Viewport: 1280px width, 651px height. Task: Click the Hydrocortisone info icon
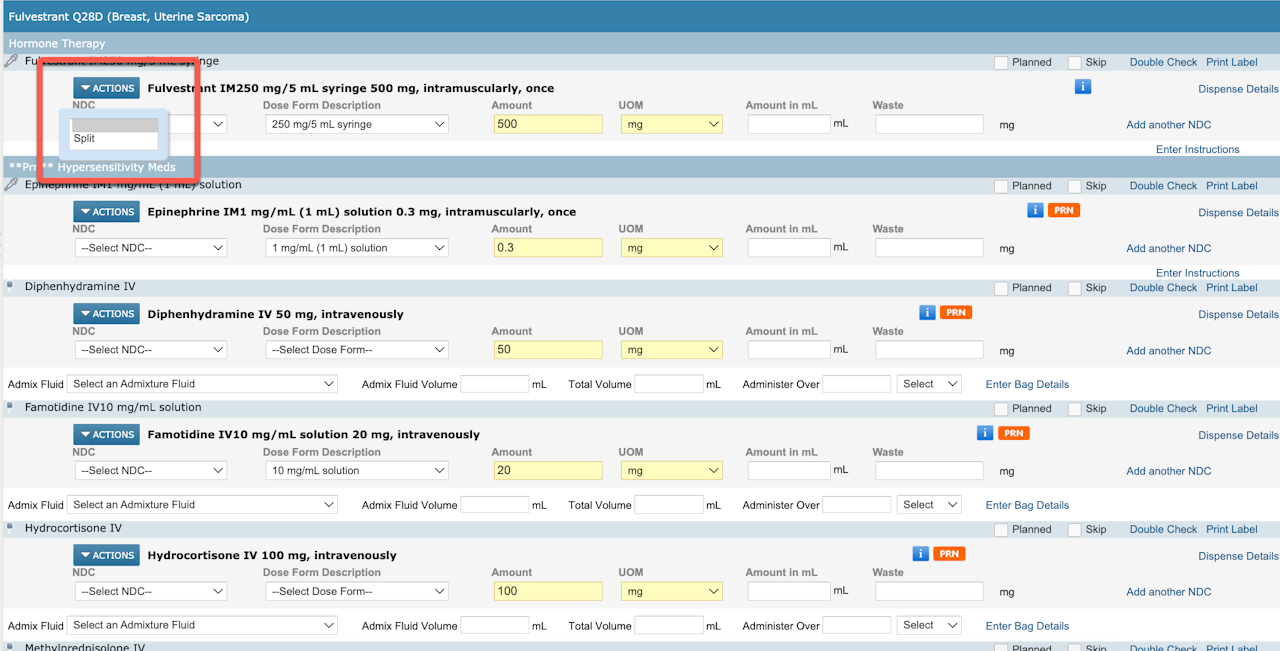[x=921, y=554]
